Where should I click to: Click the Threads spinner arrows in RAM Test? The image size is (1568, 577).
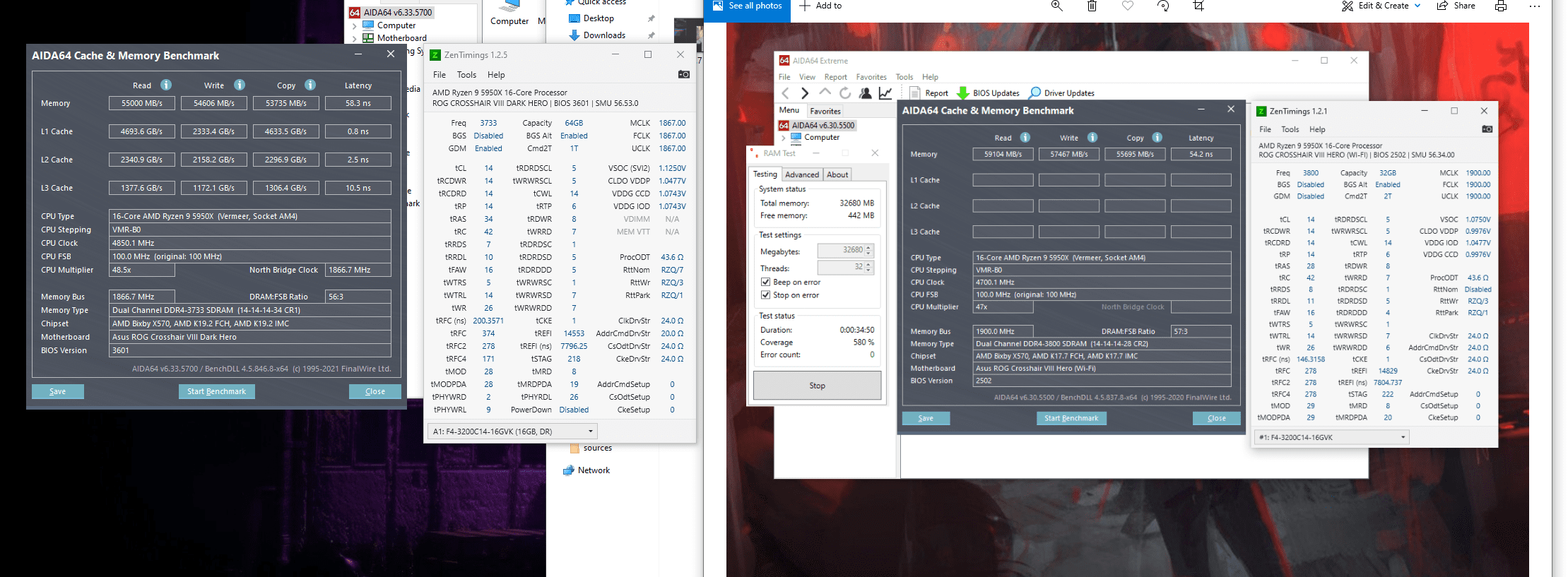point(869,268)
